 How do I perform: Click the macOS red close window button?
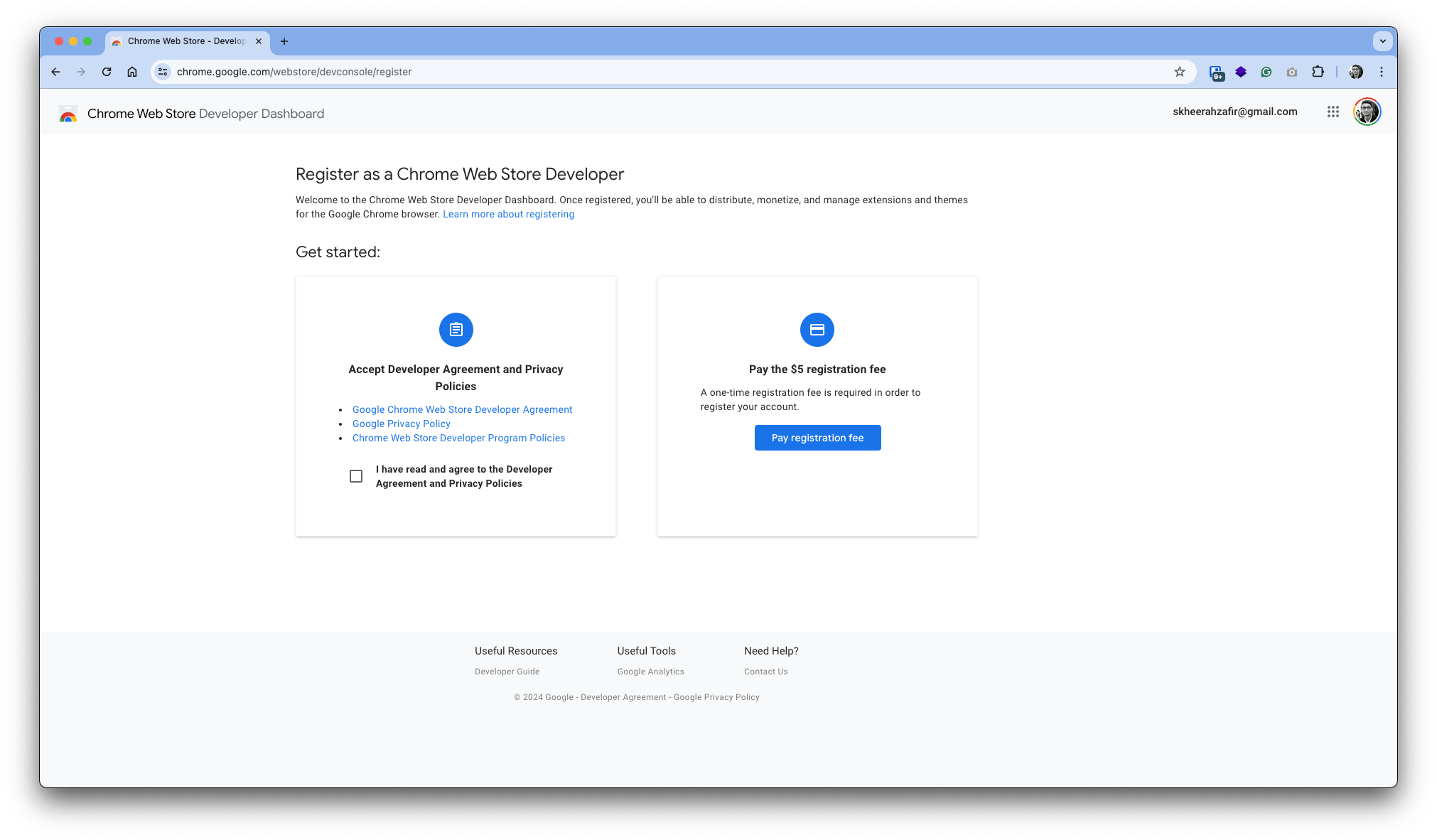pos(59,41)
